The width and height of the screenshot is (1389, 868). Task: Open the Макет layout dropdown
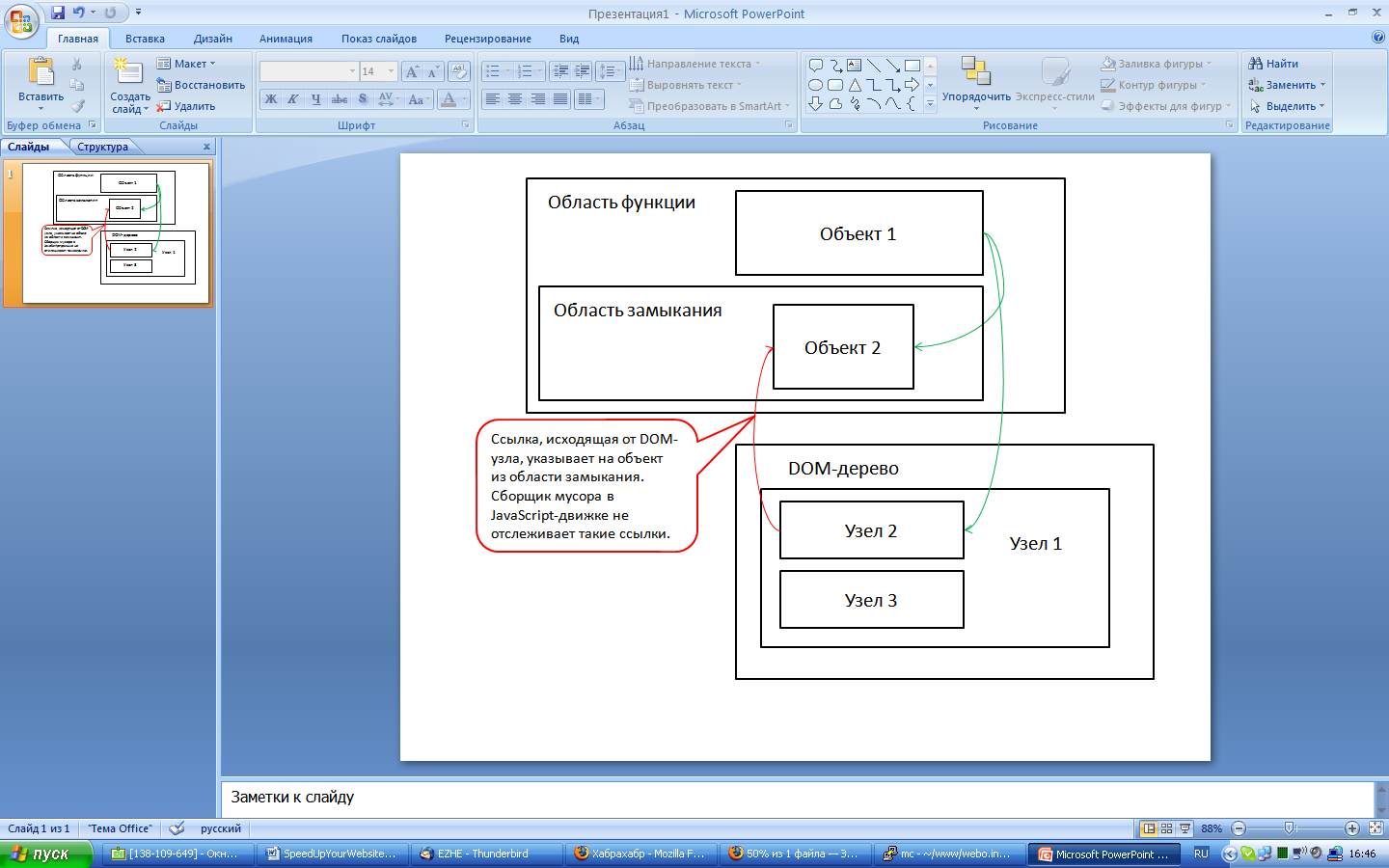click(x=187, y=64)
